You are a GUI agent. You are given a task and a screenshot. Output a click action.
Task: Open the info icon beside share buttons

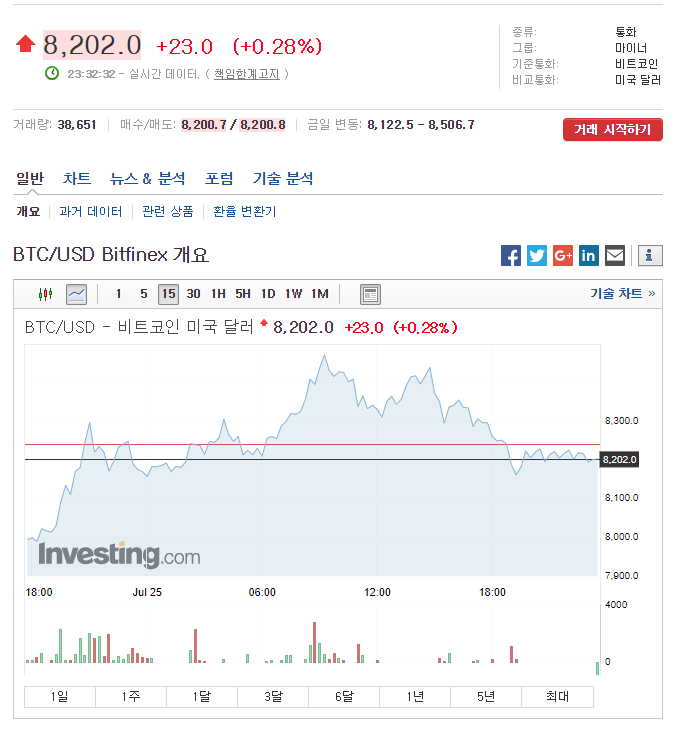[649, 255]
